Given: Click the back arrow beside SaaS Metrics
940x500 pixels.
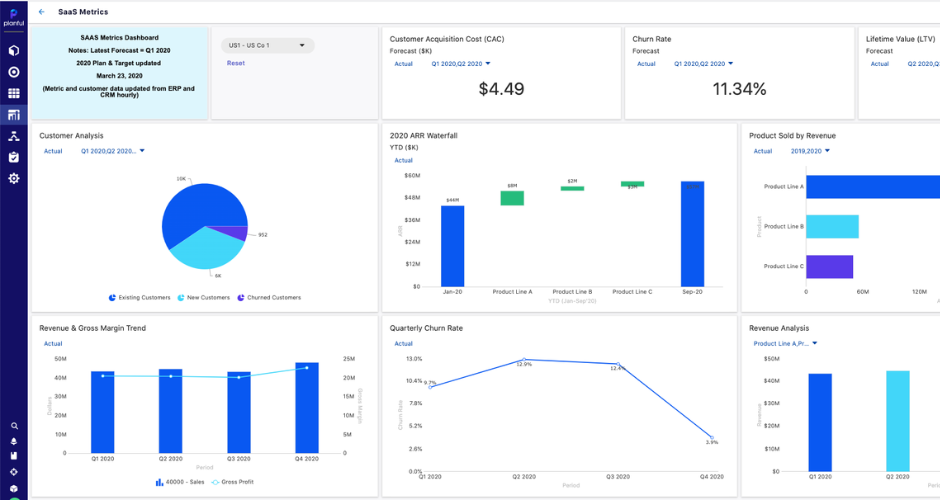Looking at the screenshot, I should [x=42, y=12].
